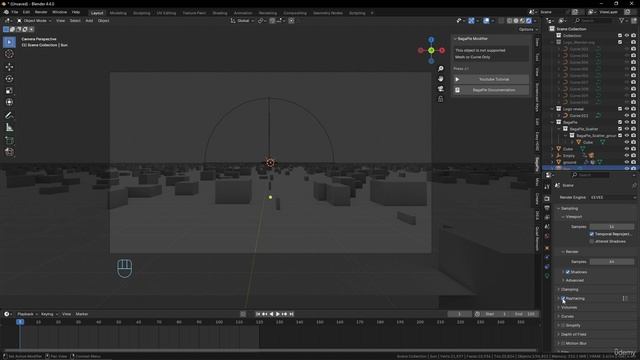Toggle Render Shadows checkbox
Image resolution: width=640 pixels, height=360 pixels.
click(x=568, y=272)
